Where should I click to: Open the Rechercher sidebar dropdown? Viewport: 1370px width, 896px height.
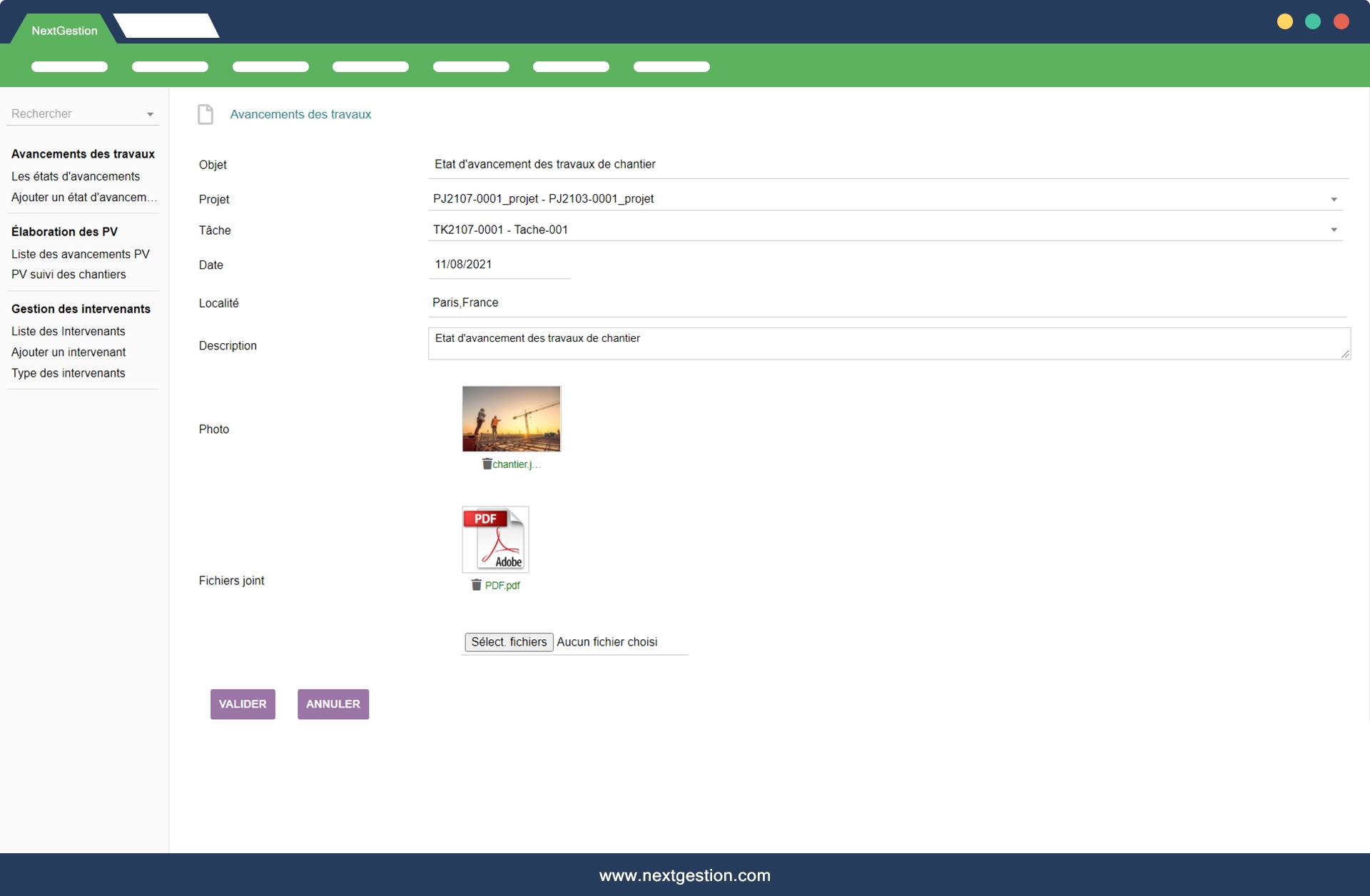pyautogui.click(x=150, y=114)
